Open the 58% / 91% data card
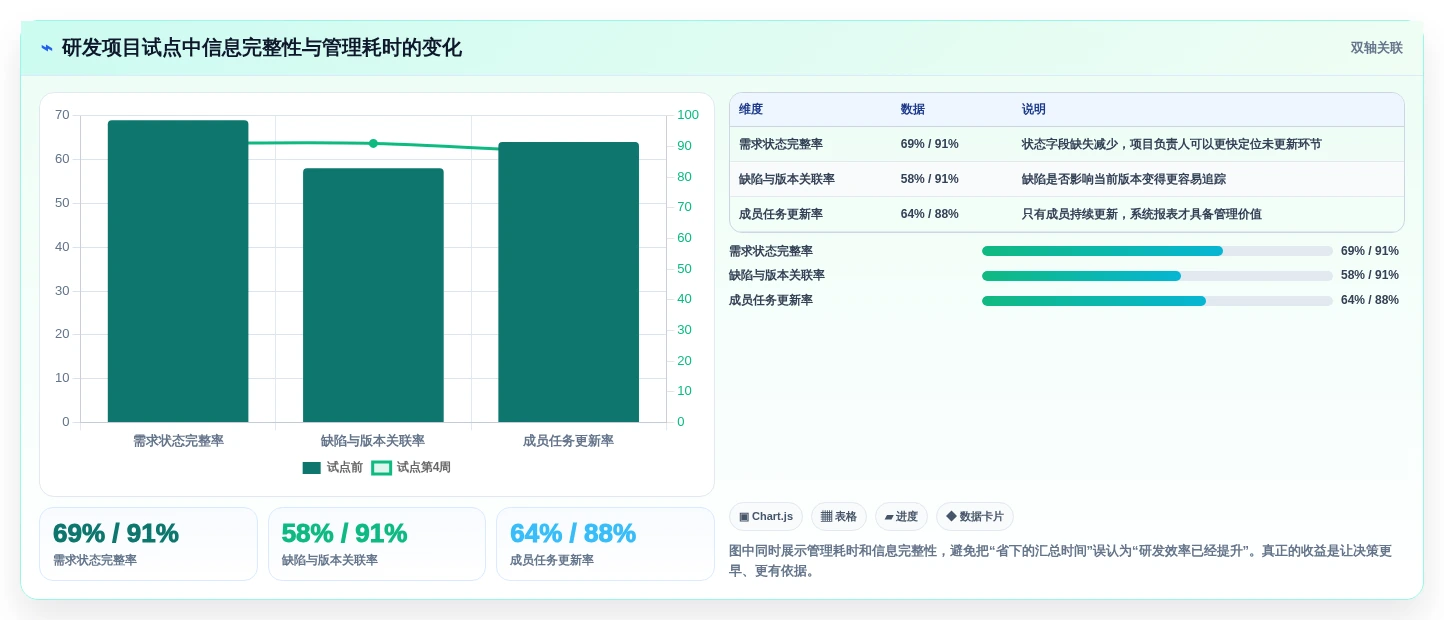1444x620 pixels. point(377,544)
